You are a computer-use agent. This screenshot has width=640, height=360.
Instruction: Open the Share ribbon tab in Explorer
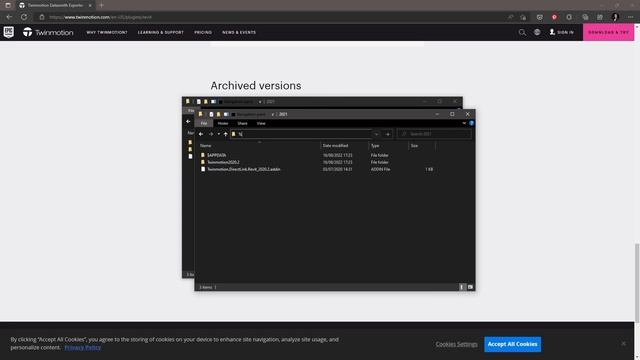pos(242,123)
